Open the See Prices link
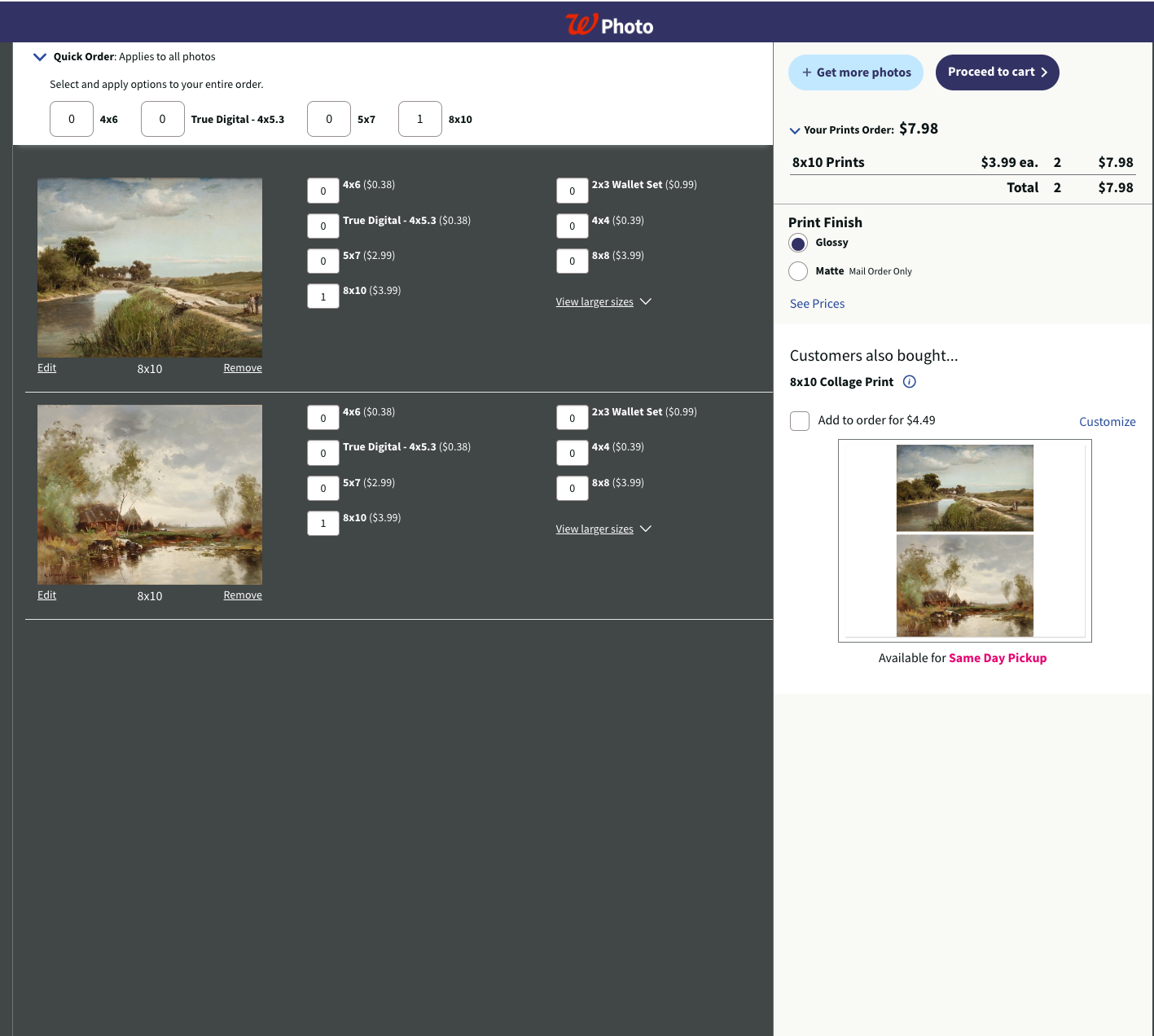The width and height of the screenshot is (1154, 1036). (x=817, y=304)
